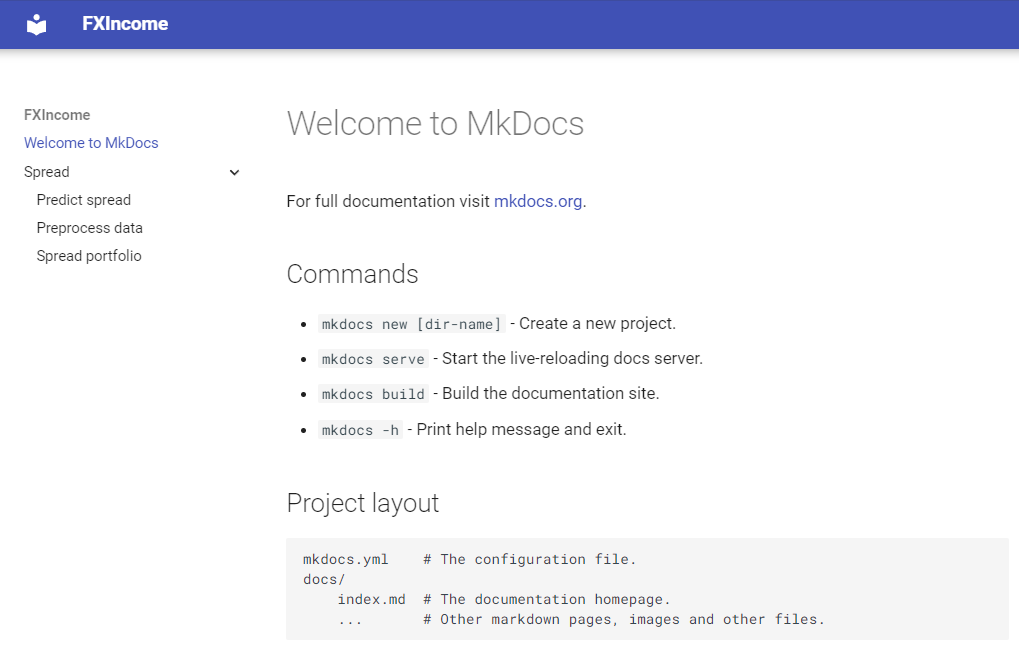Expand the Spread navigation section
This screenshot has width=1019, height=668.
234,172
